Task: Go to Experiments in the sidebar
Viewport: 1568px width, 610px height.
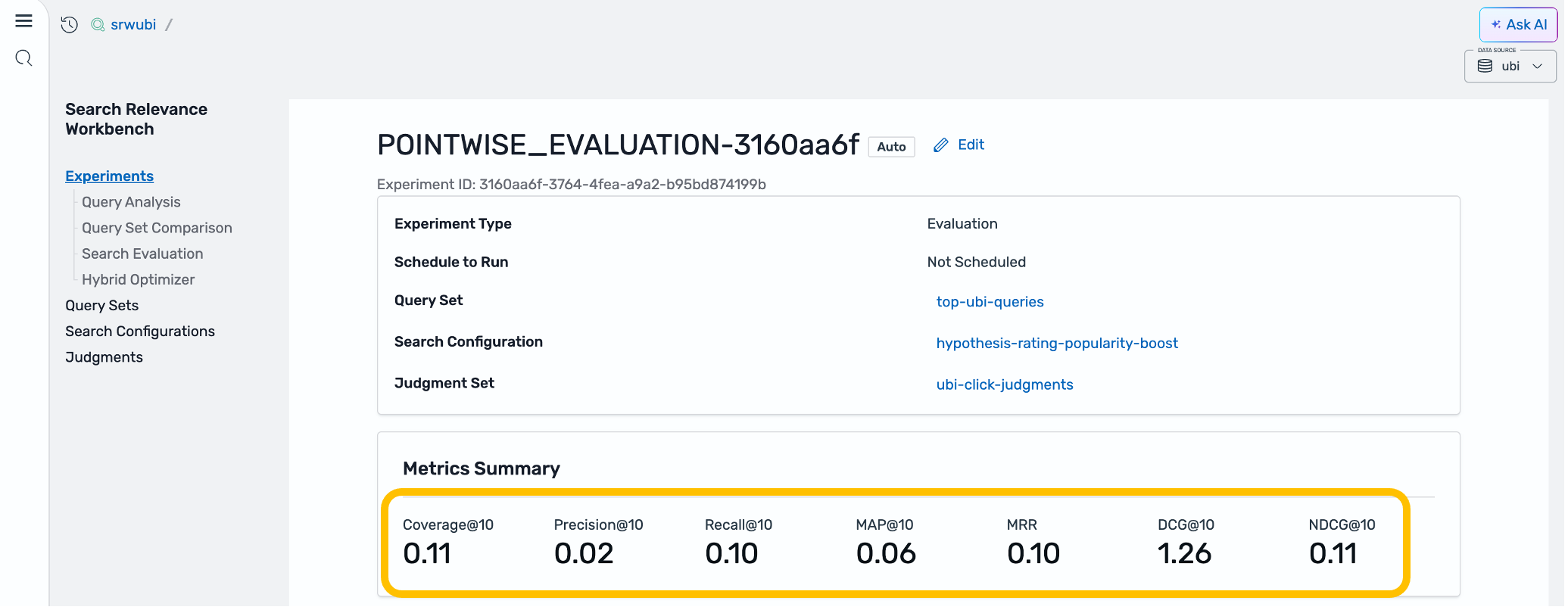Action: coord(109,176)
